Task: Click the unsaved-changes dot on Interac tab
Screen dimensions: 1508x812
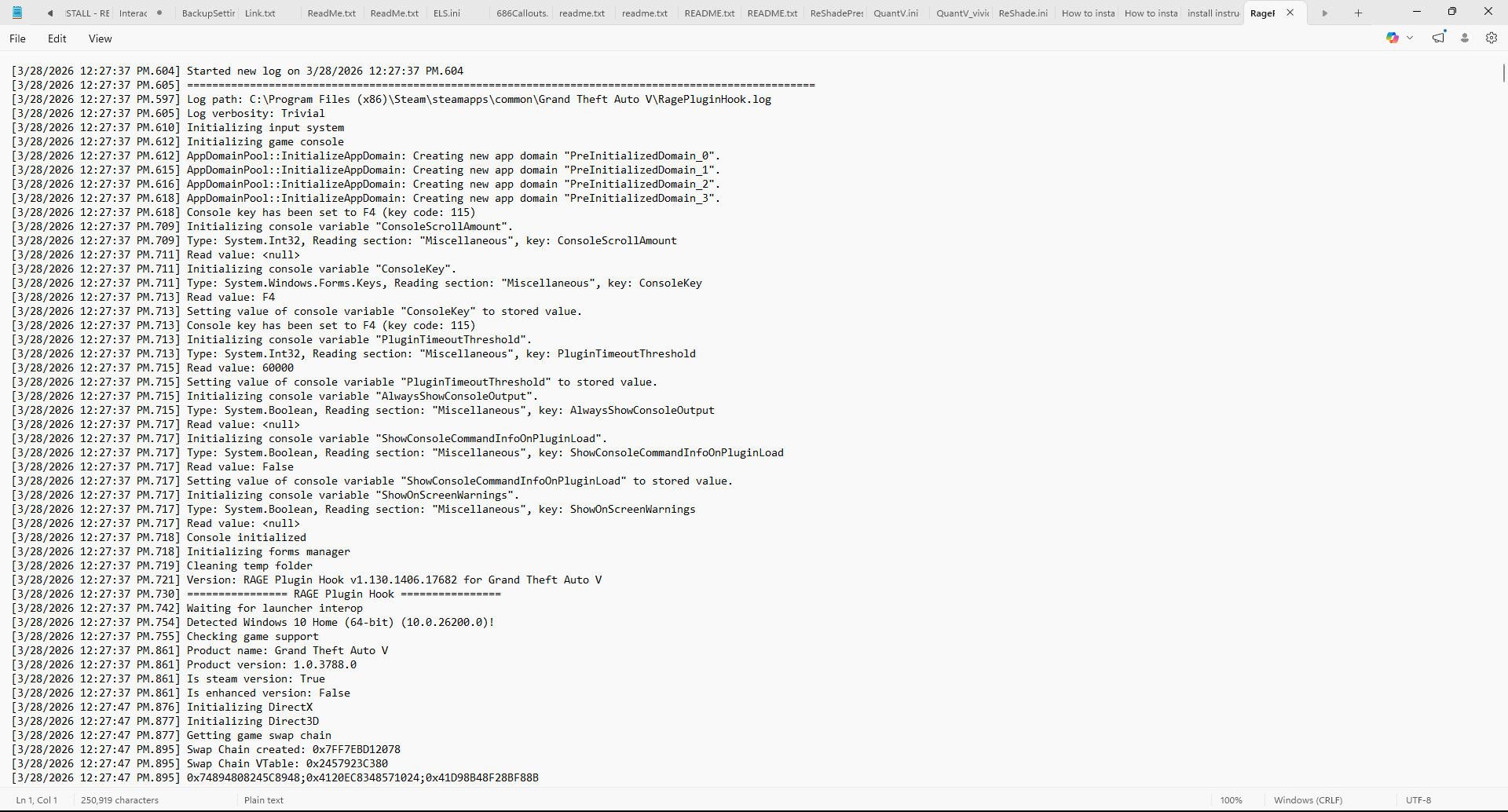Action: (159, 13)
